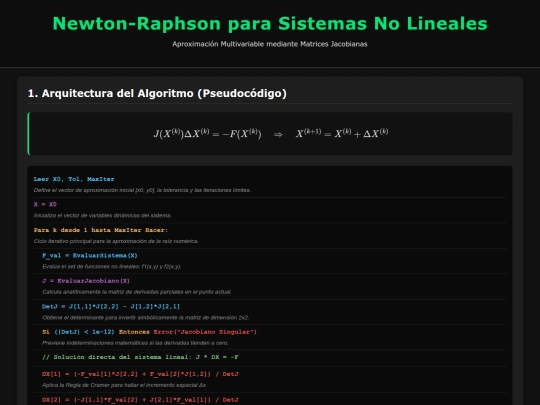Click code line 'J = EvaluarJacobiano(X)'
This screenshot has width=540, height=405.
tap(86, 281)
